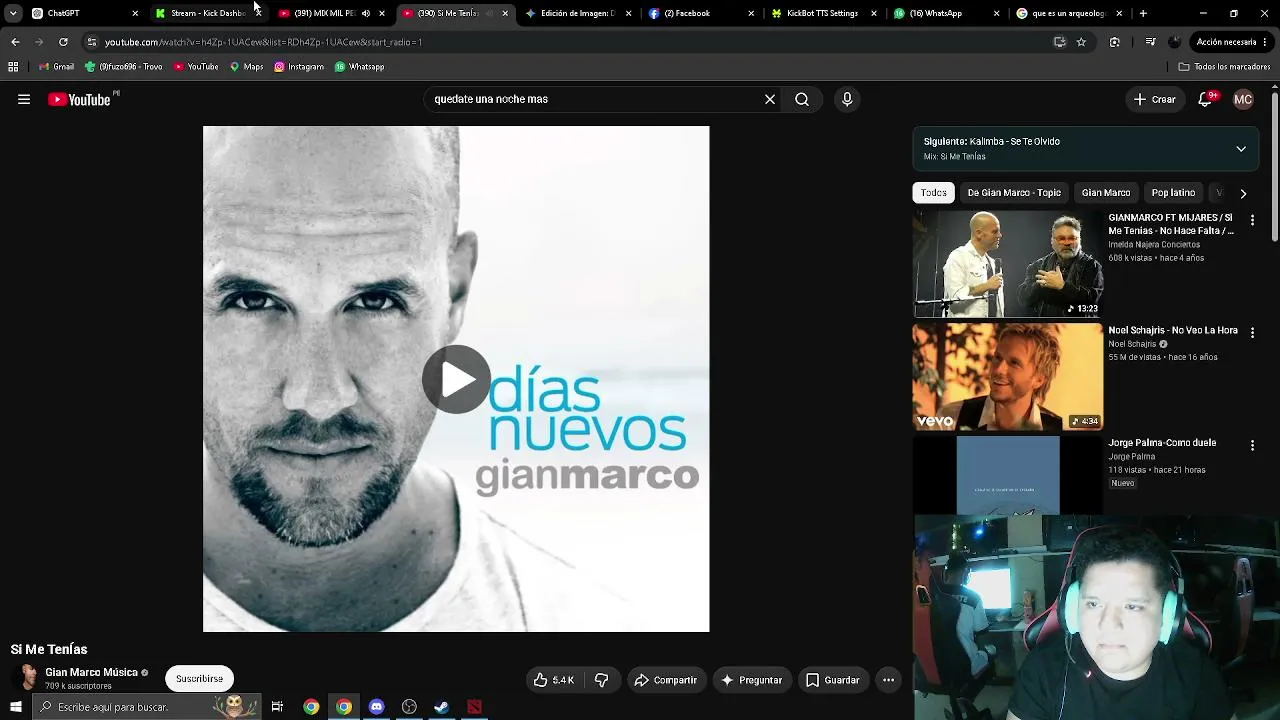Screen dimensions: 1280x720
Task: Click the Crear create button
Action: [x=1154, y=99]
